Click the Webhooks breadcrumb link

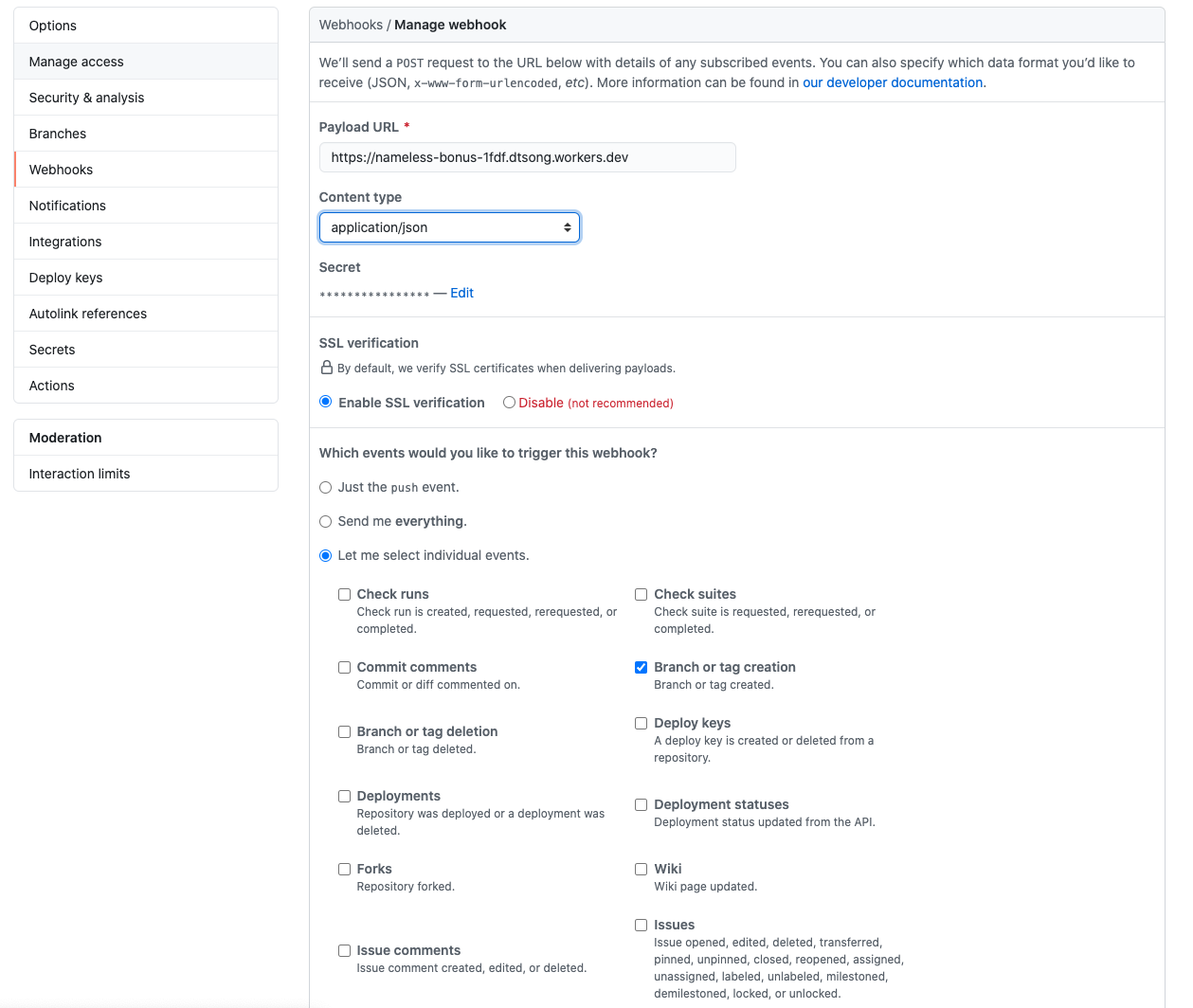[x=351, y=25]
